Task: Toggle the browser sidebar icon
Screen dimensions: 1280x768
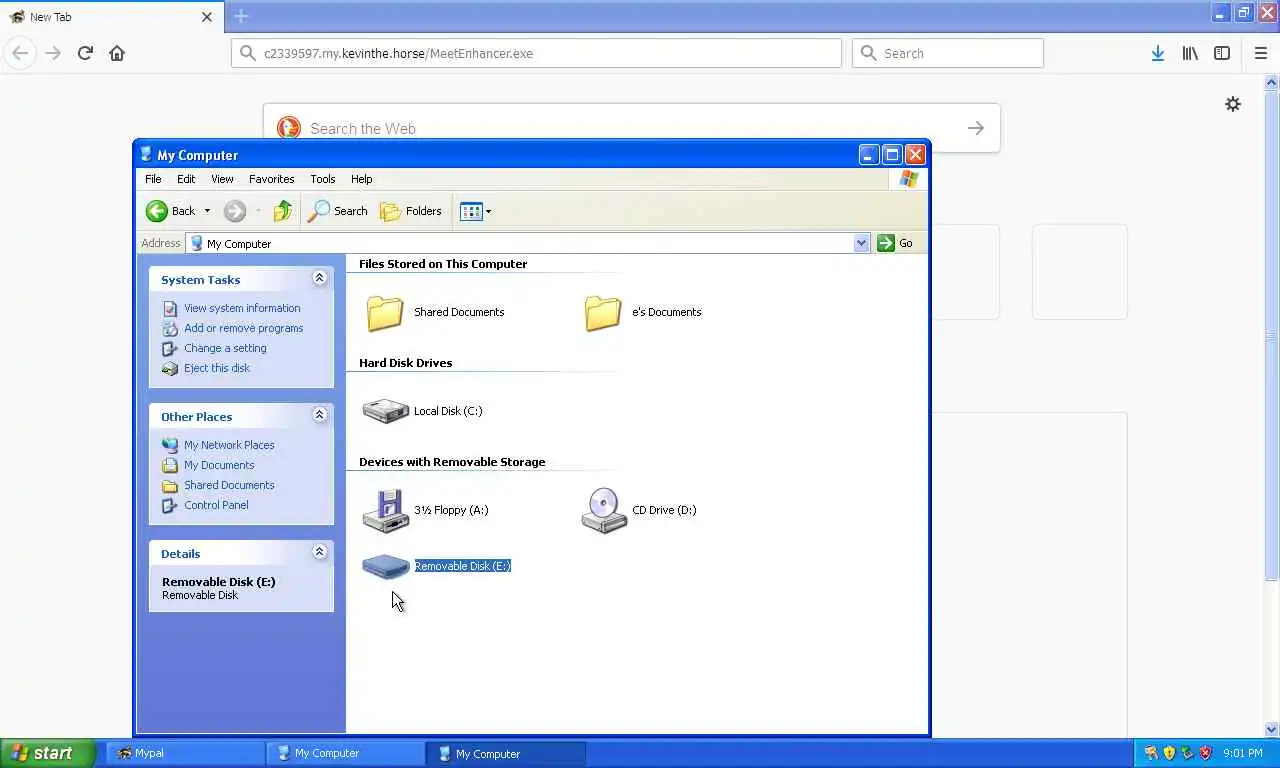Action: tap(1222, 53)
